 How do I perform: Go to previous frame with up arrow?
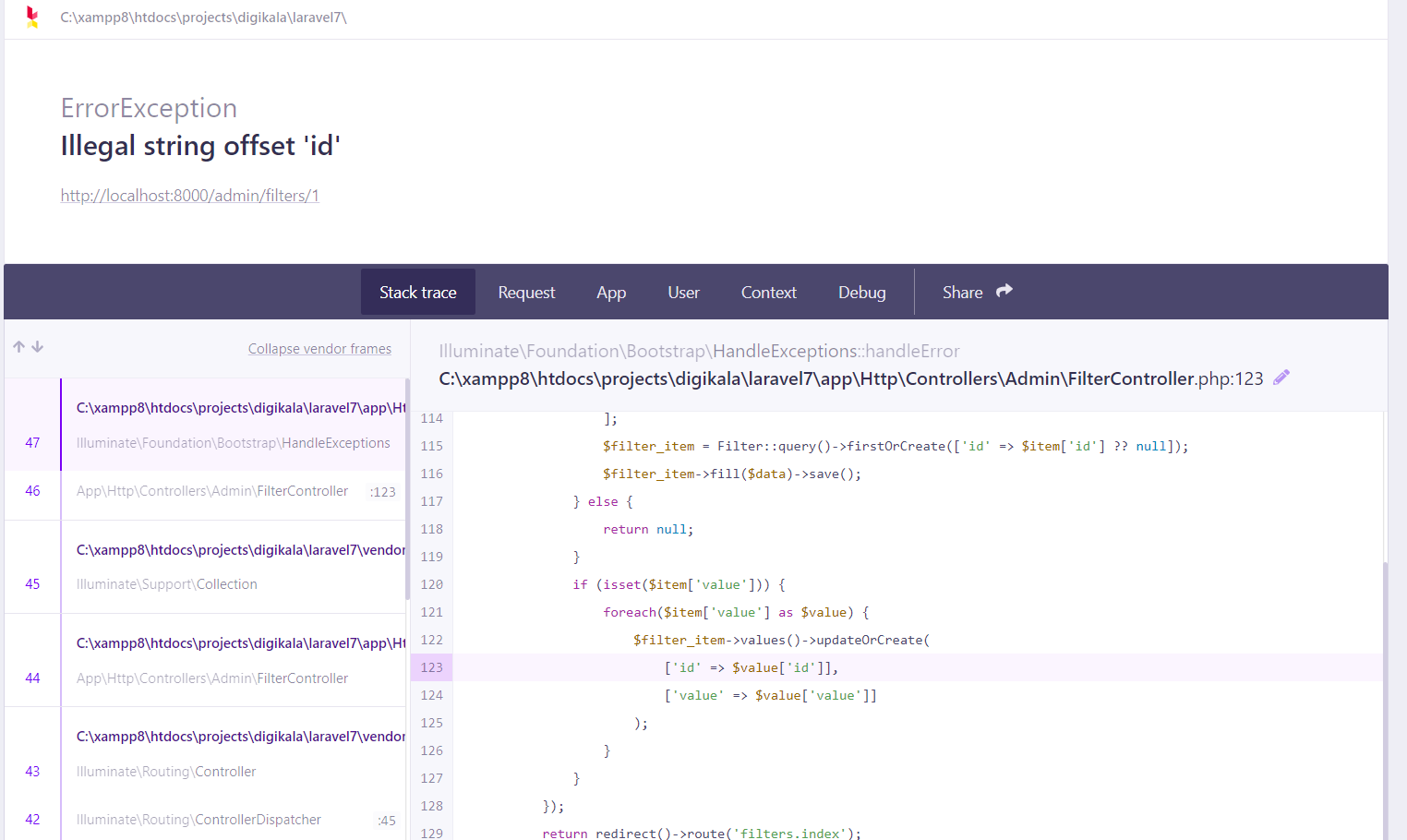[18, 347]
